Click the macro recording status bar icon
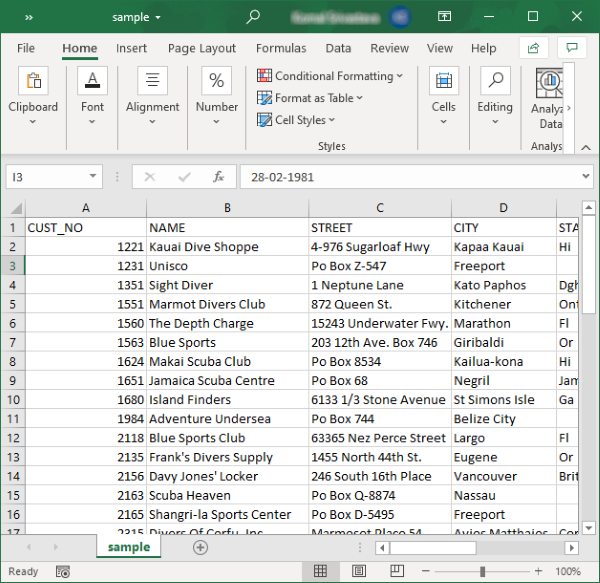This screenshot has width=600, height=583. click(62, 572)
